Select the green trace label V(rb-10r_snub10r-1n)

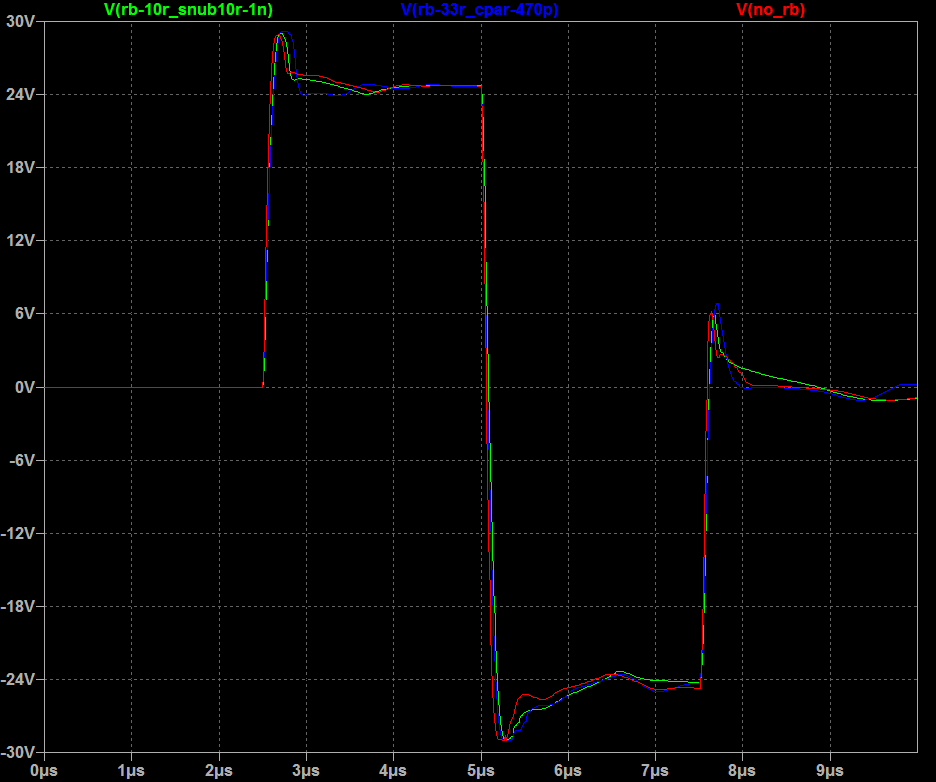(188, 10)
